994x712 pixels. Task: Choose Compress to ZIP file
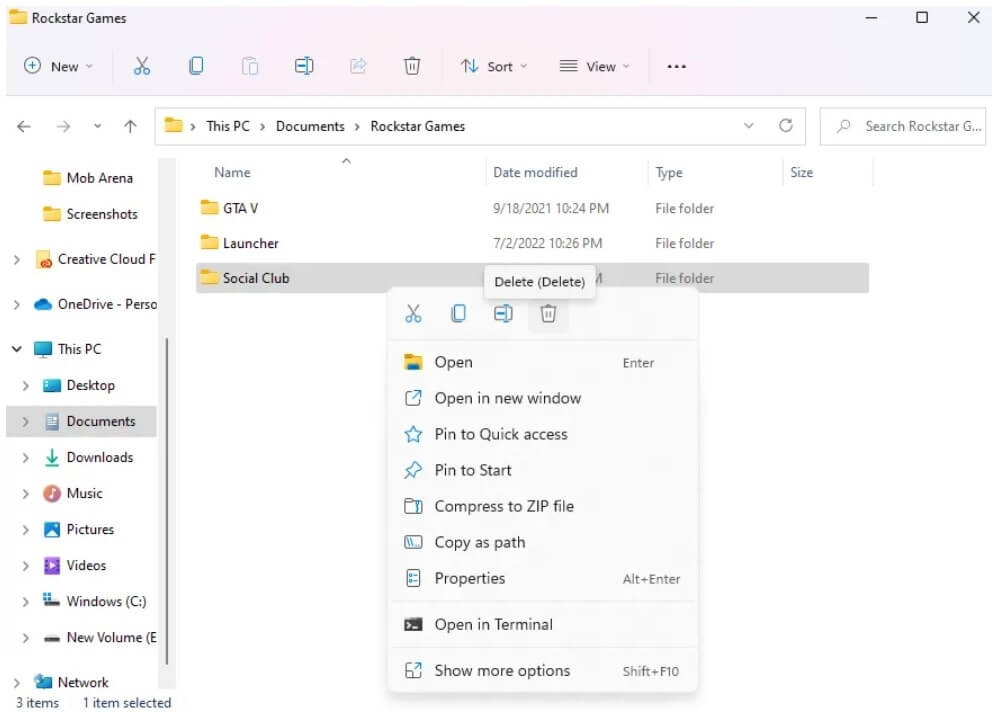click(542, 506)
